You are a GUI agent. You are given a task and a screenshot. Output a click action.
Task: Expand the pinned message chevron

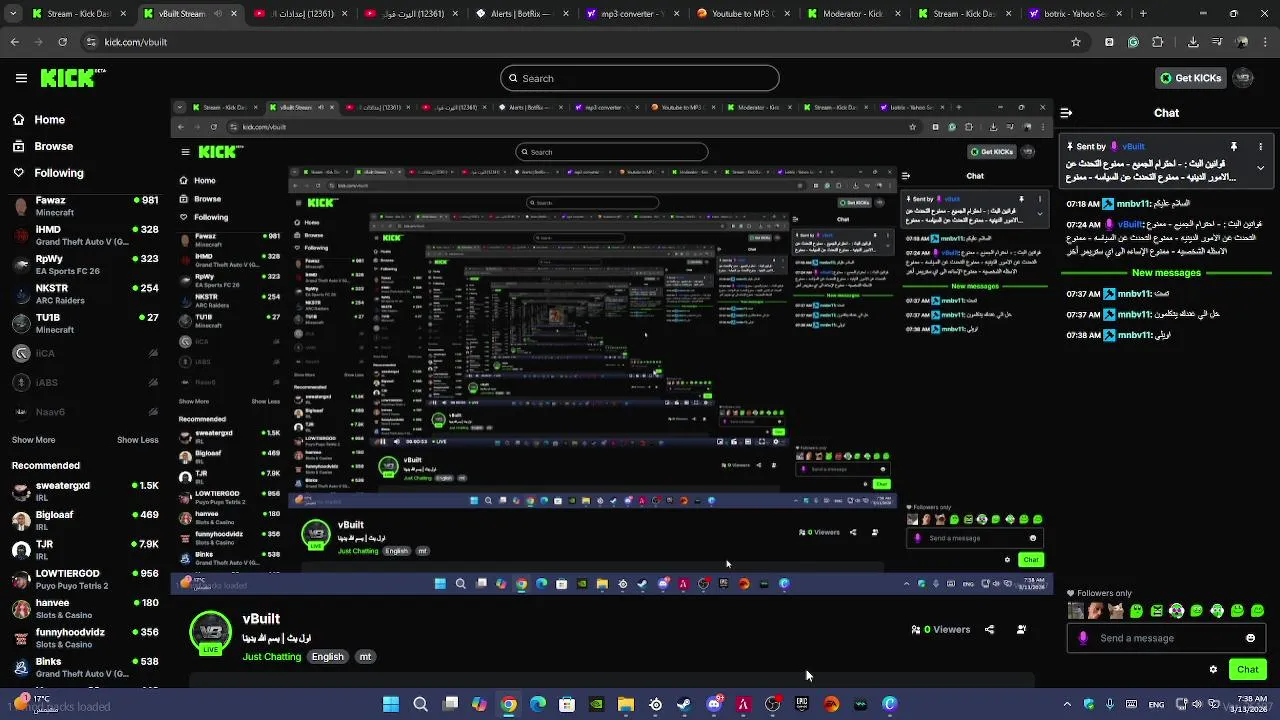[1260, 168]
